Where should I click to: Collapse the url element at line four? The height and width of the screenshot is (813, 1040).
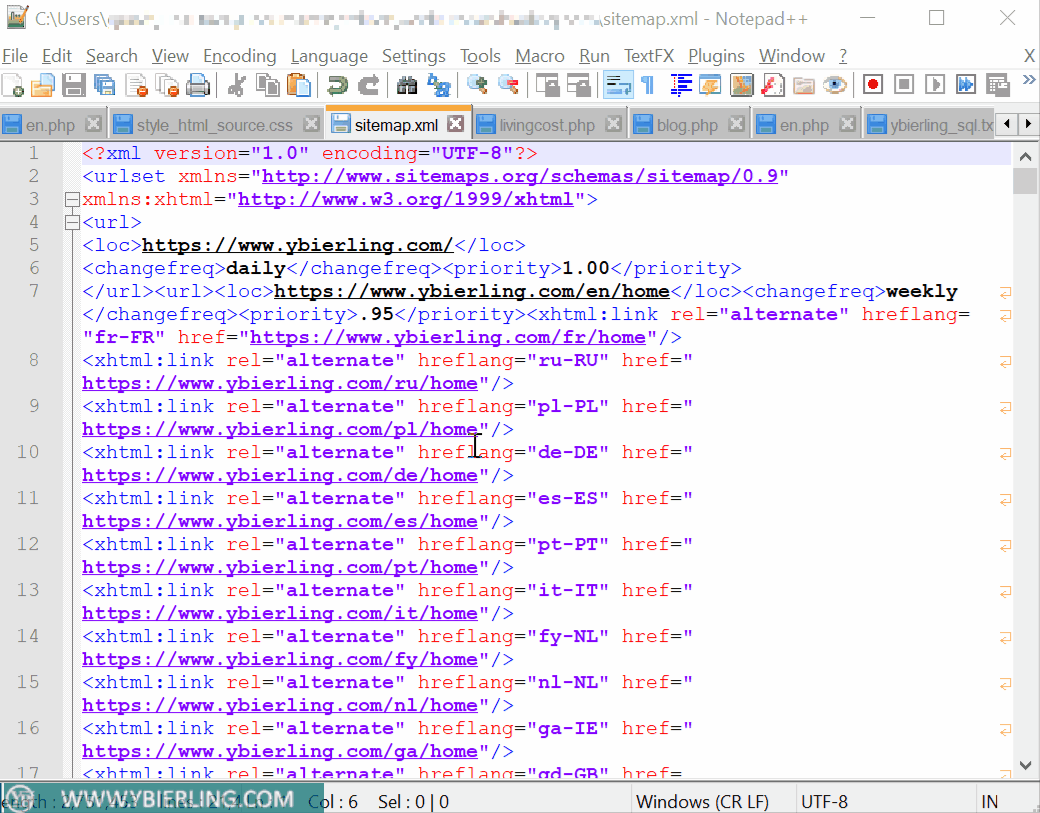coord(72,222)
